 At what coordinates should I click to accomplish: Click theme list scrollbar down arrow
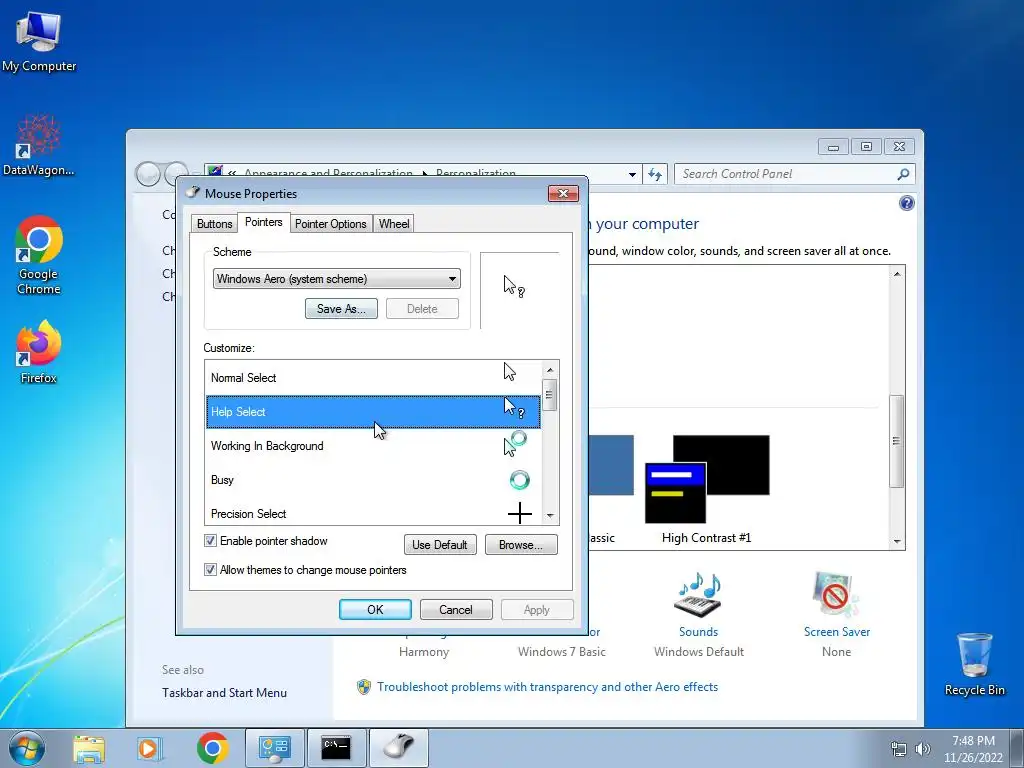(897, 541)
